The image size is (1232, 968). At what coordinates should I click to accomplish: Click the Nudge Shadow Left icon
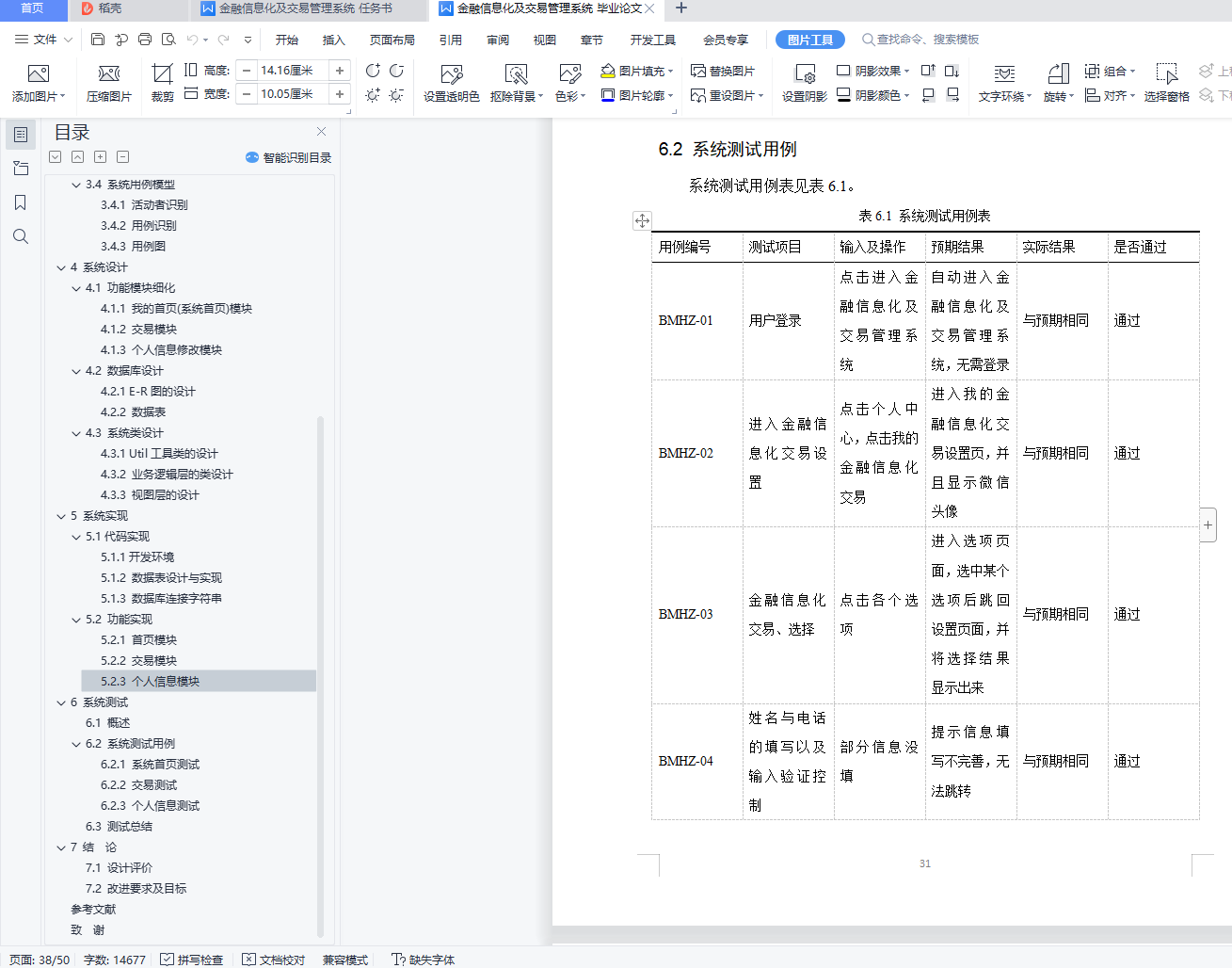pos(928,95)
